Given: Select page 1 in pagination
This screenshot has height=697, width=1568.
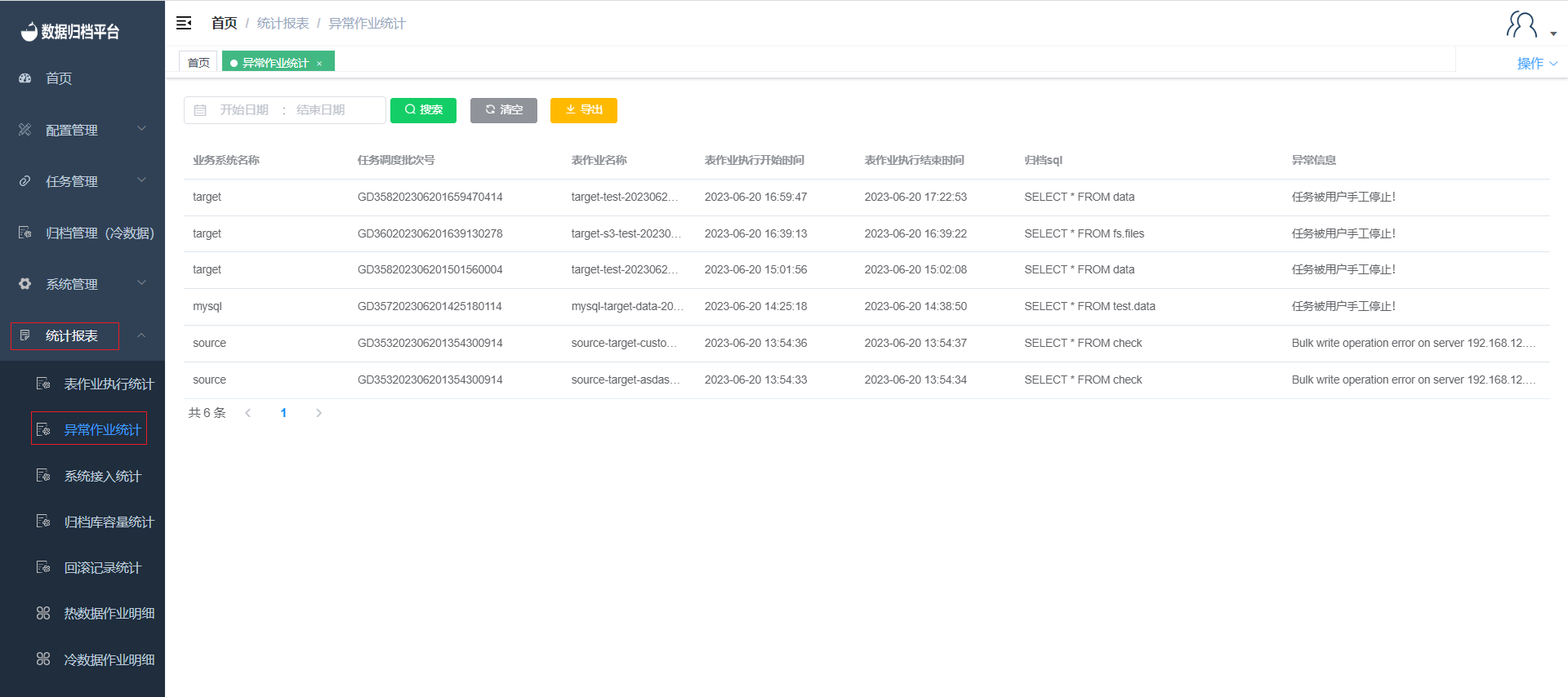Looking at the screenshot, I should [283, 413].
